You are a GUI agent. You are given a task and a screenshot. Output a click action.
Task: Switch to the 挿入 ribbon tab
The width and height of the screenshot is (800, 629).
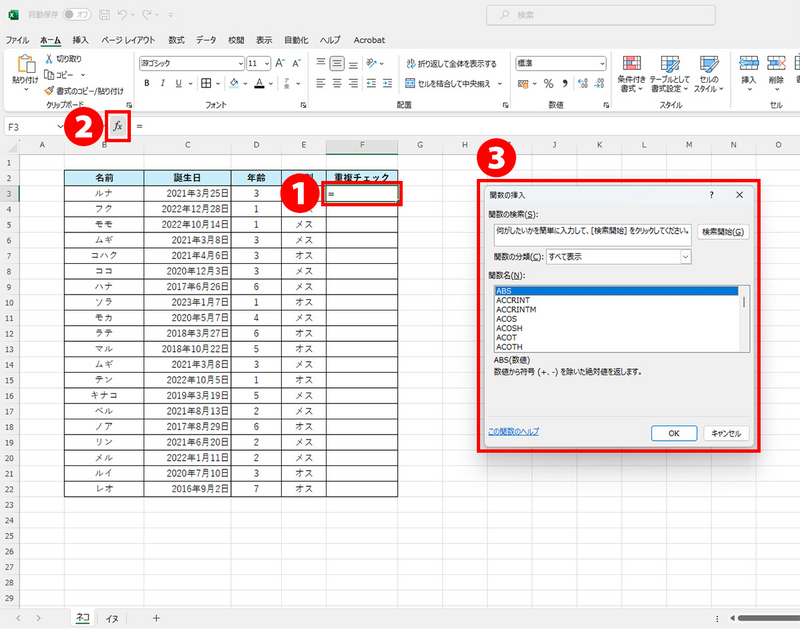click(80, 40)
